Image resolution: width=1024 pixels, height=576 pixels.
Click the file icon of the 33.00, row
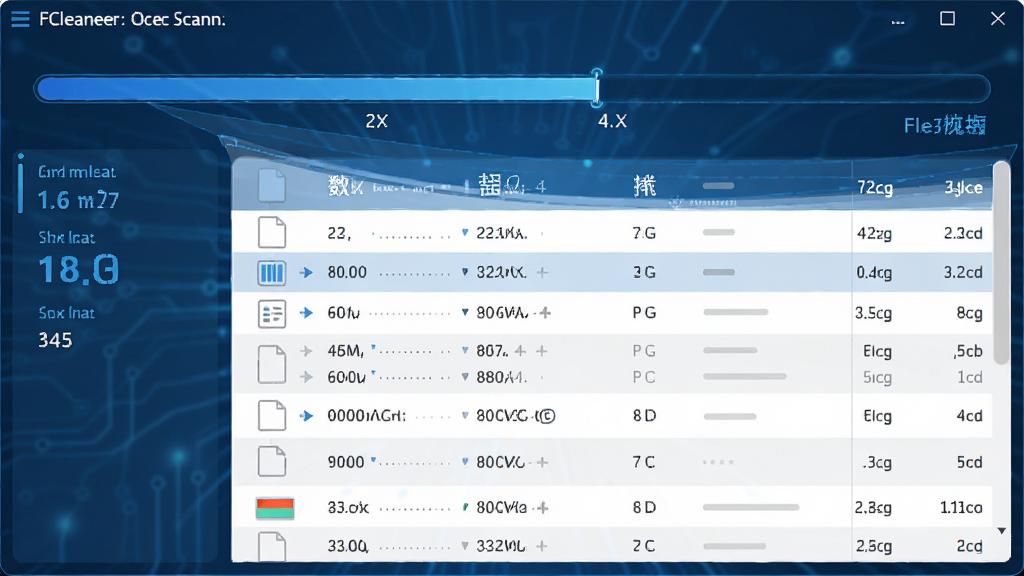click(x=271, y=547)
